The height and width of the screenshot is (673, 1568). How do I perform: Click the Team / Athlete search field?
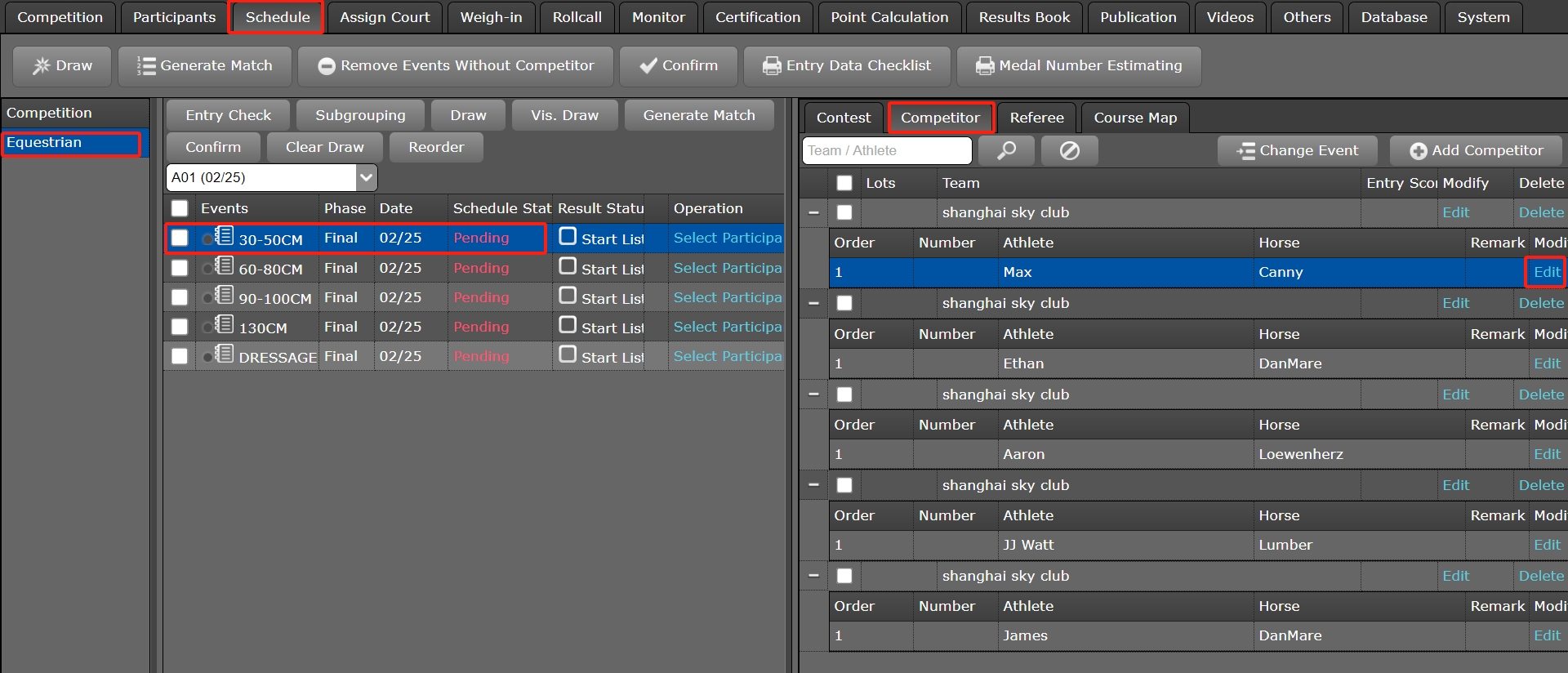coord(887,151)
